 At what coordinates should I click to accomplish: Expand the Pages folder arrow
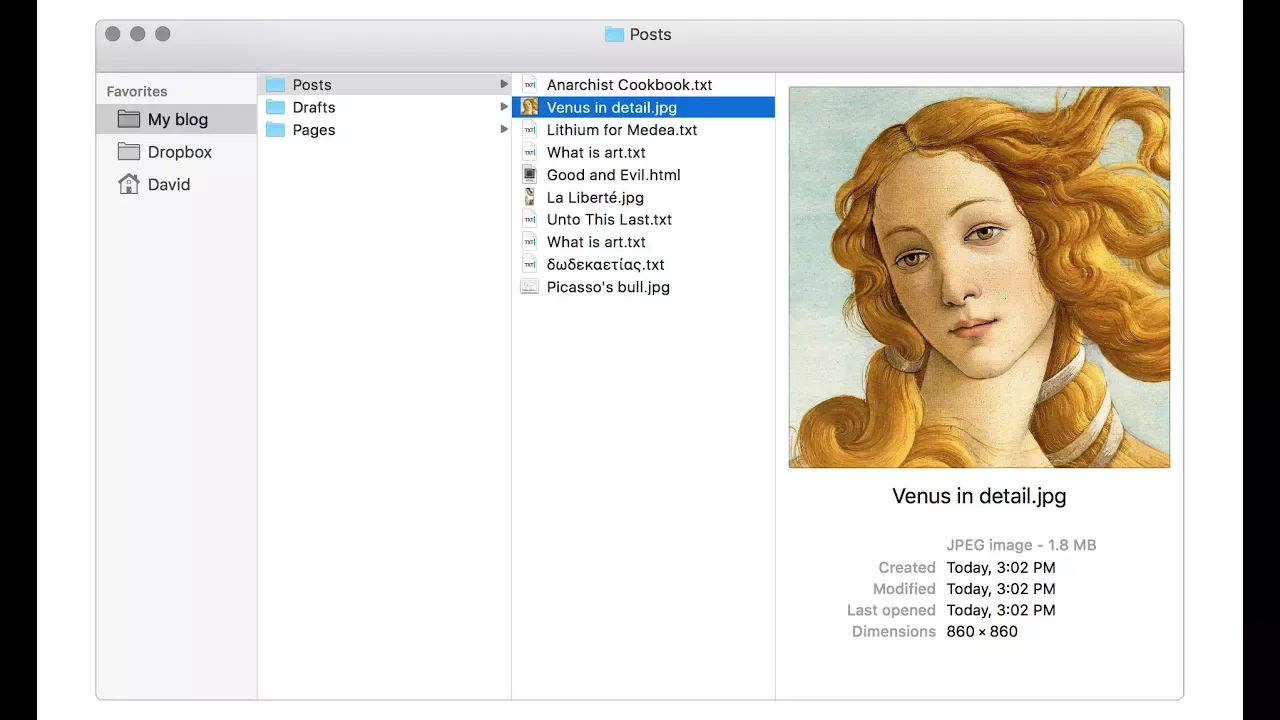point(504,130)
